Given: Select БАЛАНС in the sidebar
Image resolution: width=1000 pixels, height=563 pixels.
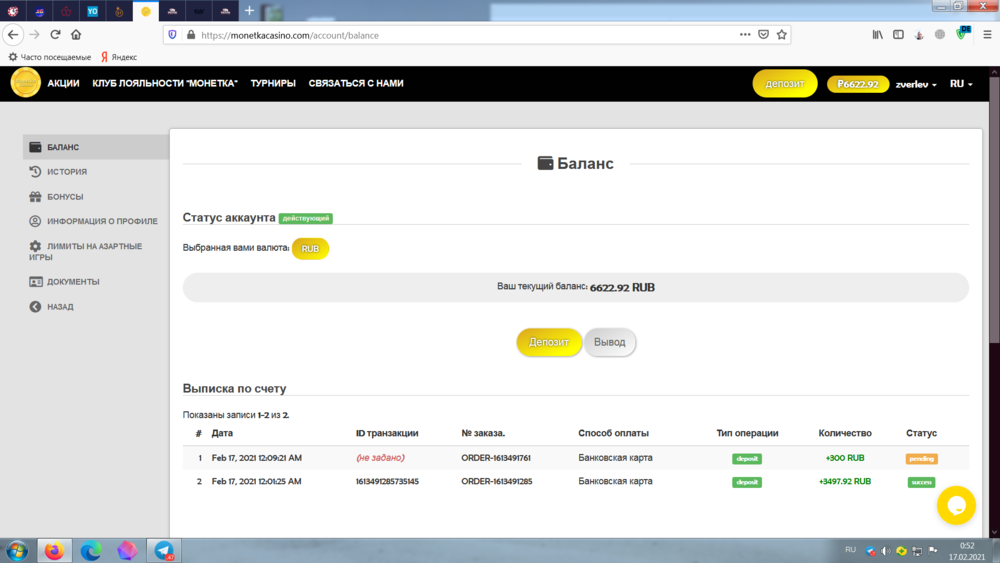Looking at the screenshot, I should tap(96, 147).
